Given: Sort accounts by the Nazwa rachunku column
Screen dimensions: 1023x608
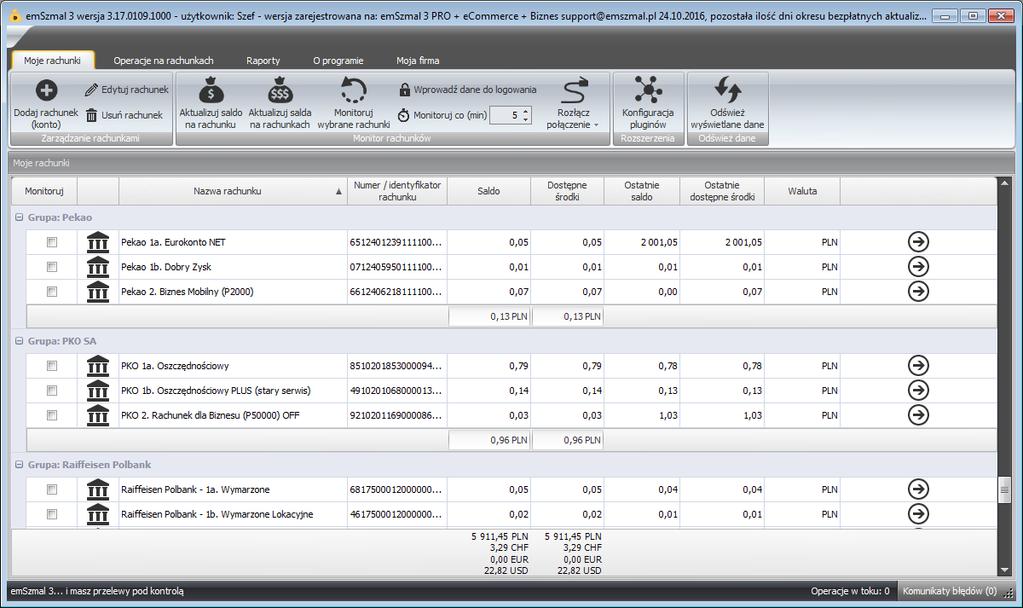Looking at the screenshot, I should click(x=233, y=191).
